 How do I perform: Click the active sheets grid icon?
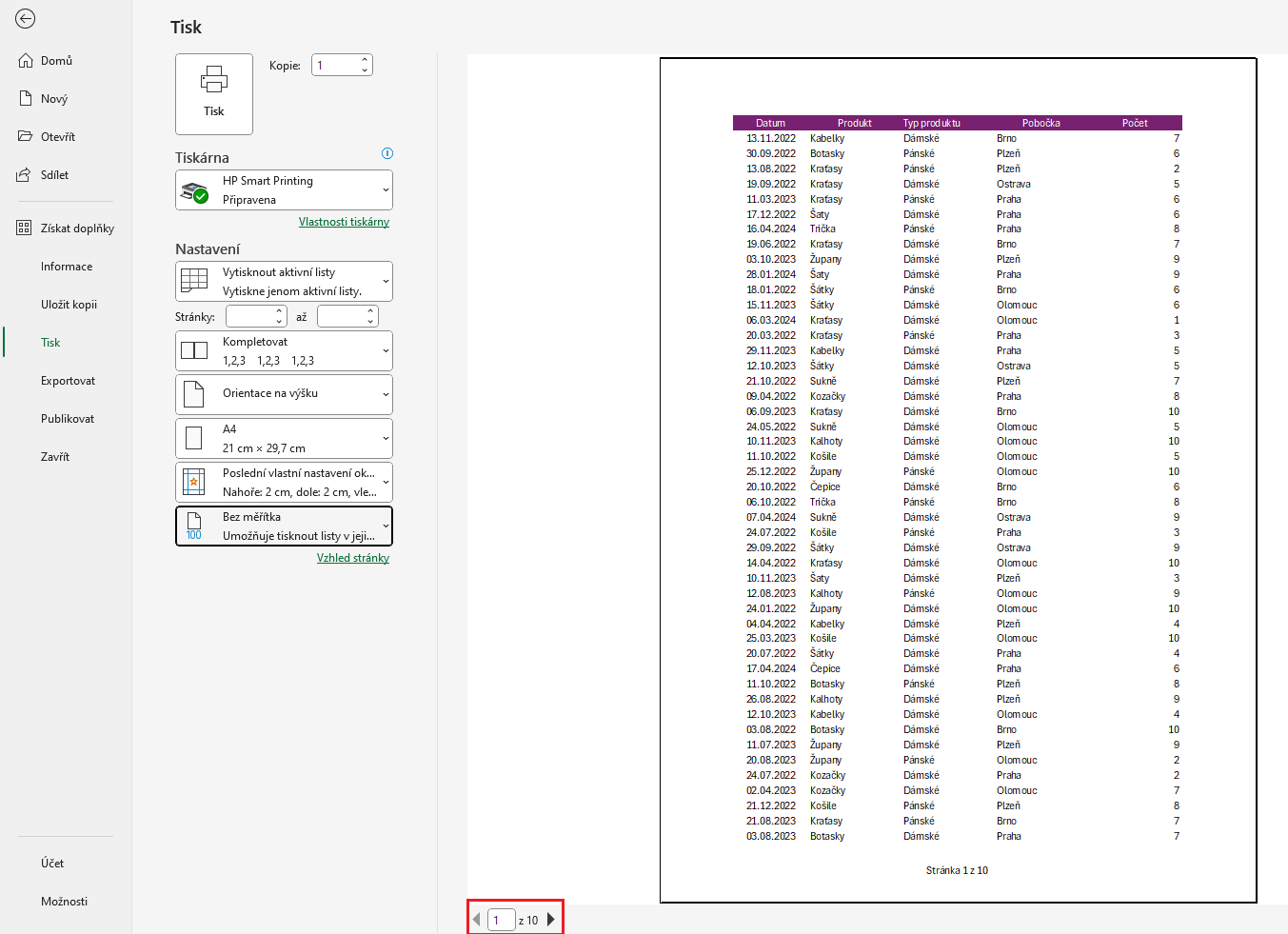tap(194, 280)
